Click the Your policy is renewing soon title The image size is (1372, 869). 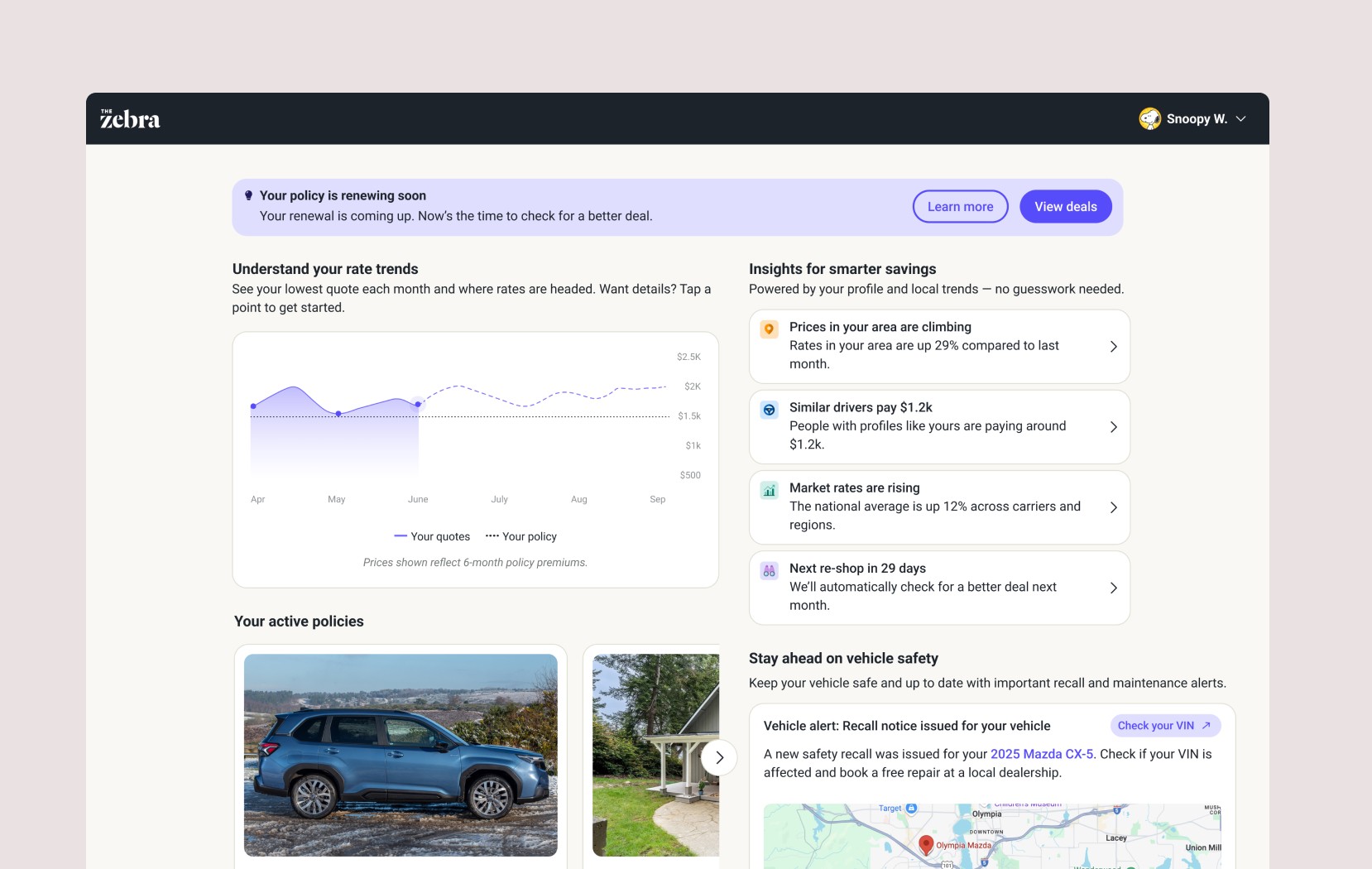click(x=343, y=195)
